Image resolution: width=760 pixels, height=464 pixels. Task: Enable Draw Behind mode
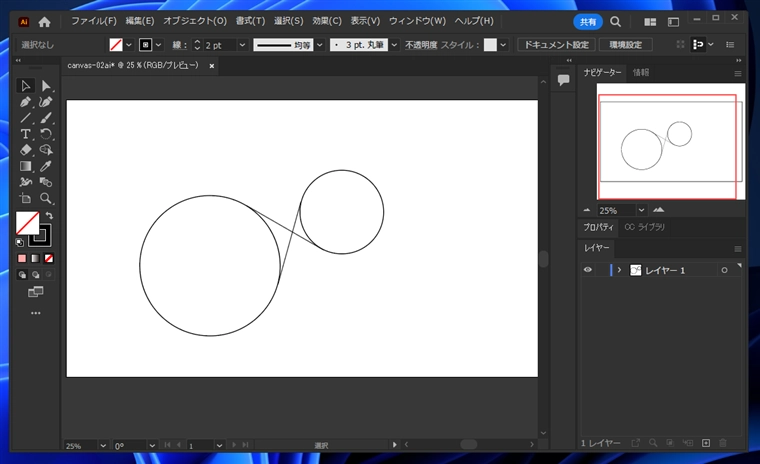[x=35, y=275]
